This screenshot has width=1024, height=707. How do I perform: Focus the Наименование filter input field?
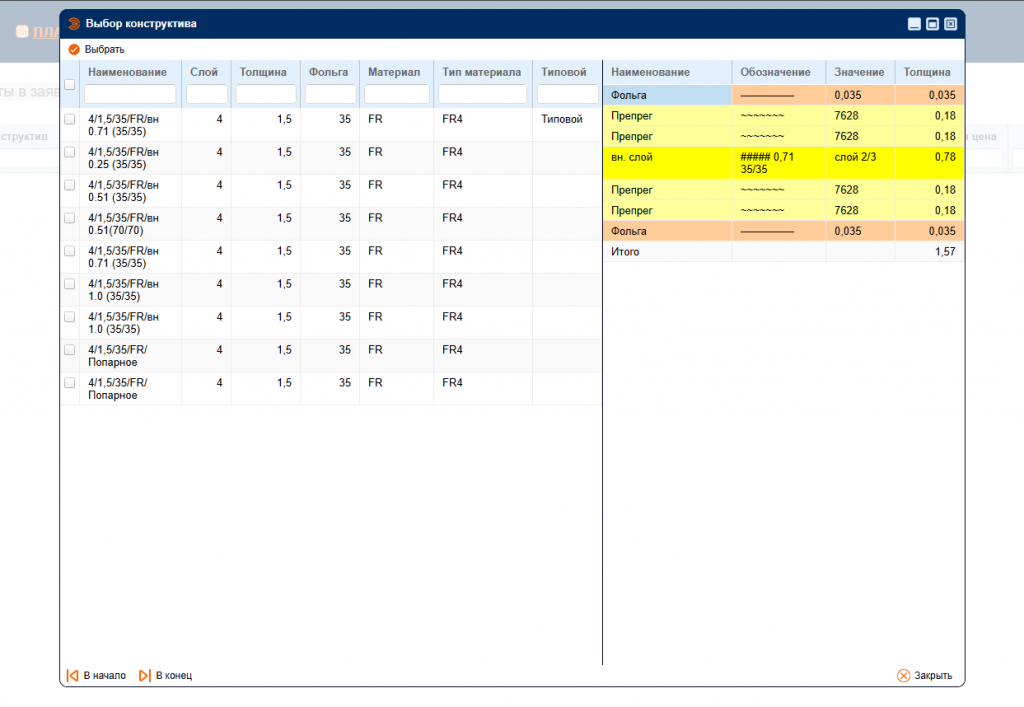130,94
